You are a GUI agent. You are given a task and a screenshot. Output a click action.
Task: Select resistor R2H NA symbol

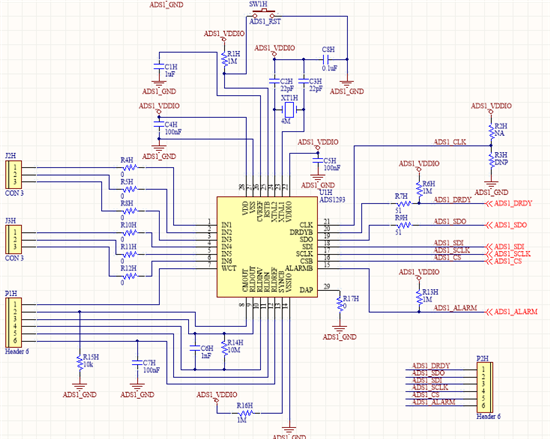coord(491,130)
